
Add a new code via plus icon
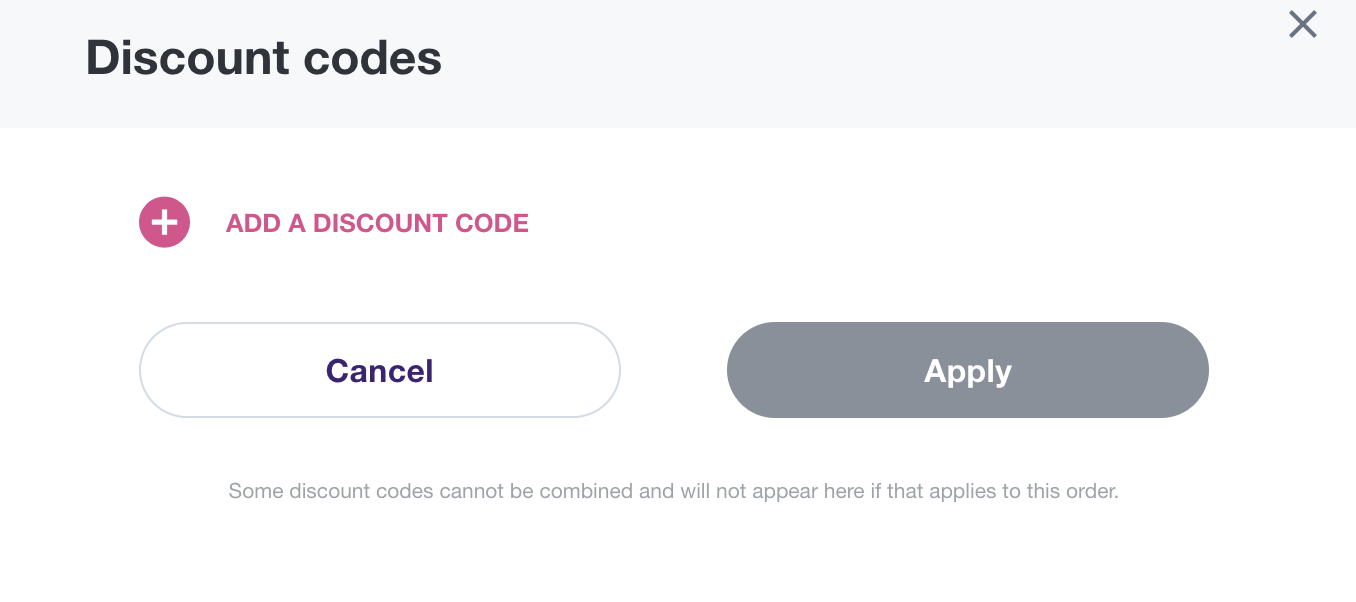point(164,222)
